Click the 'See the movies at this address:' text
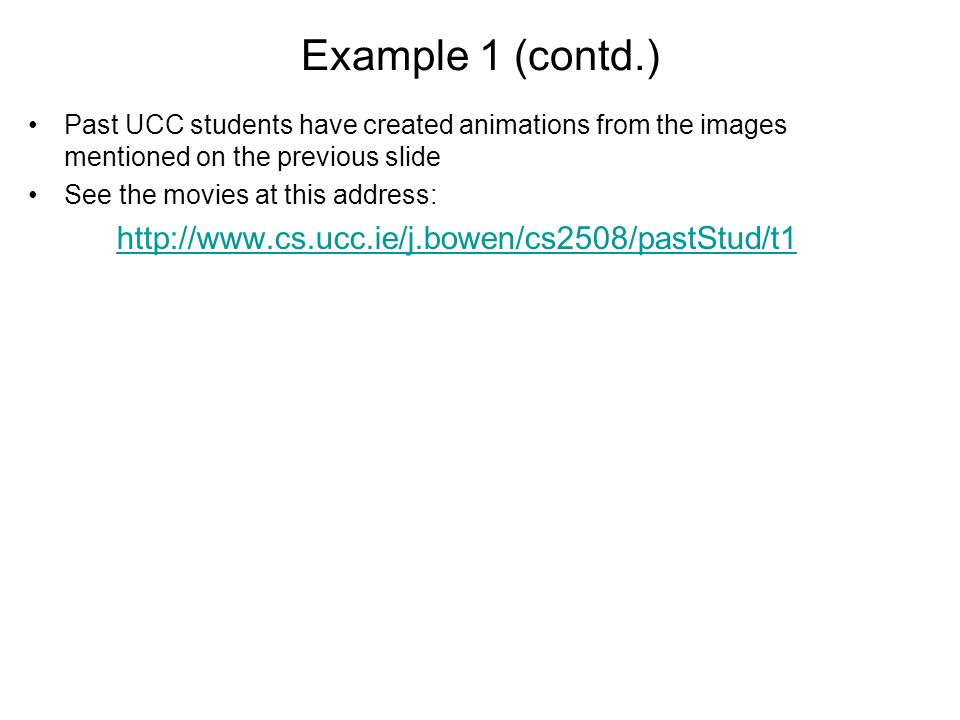Screen dimensions: 960x720 pyautogui.click(x=250, y=195)
